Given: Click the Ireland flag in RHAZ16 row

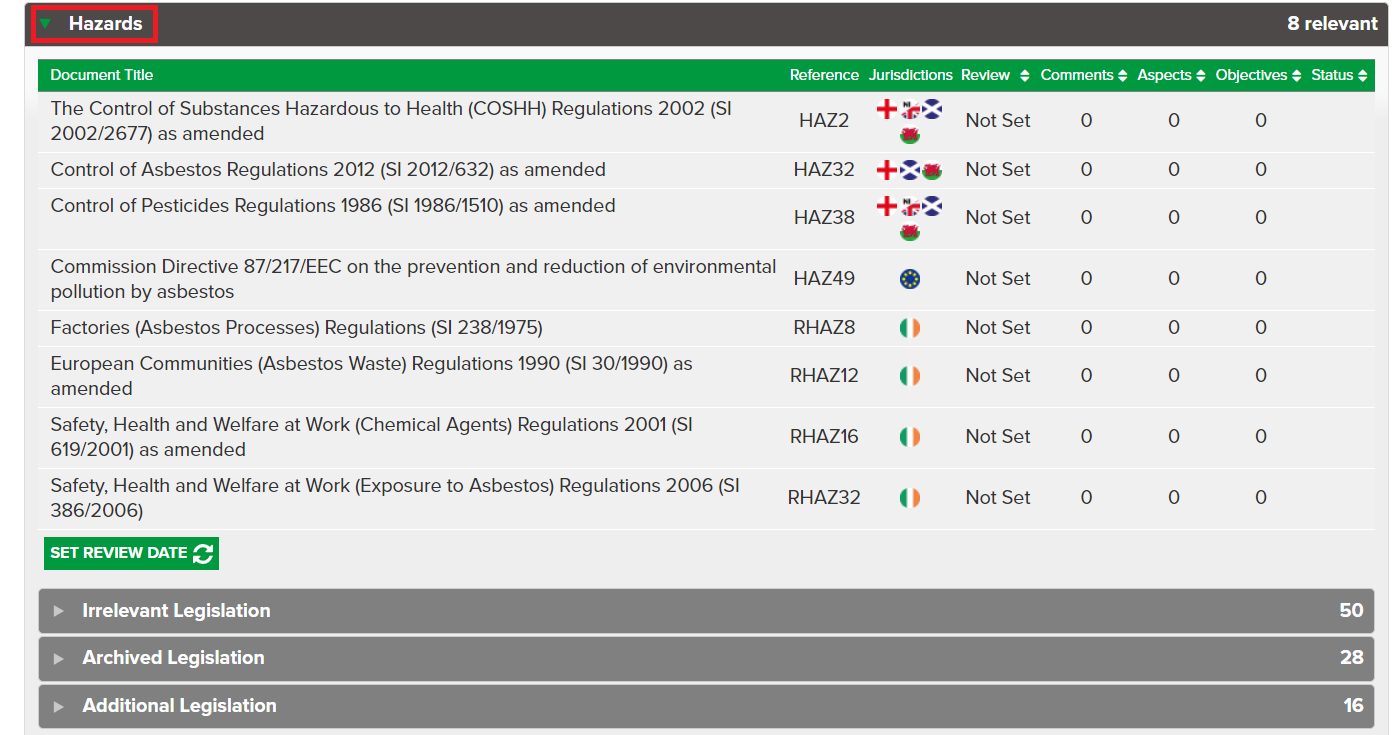Looking at the screenshot, I should pos(910,437).
